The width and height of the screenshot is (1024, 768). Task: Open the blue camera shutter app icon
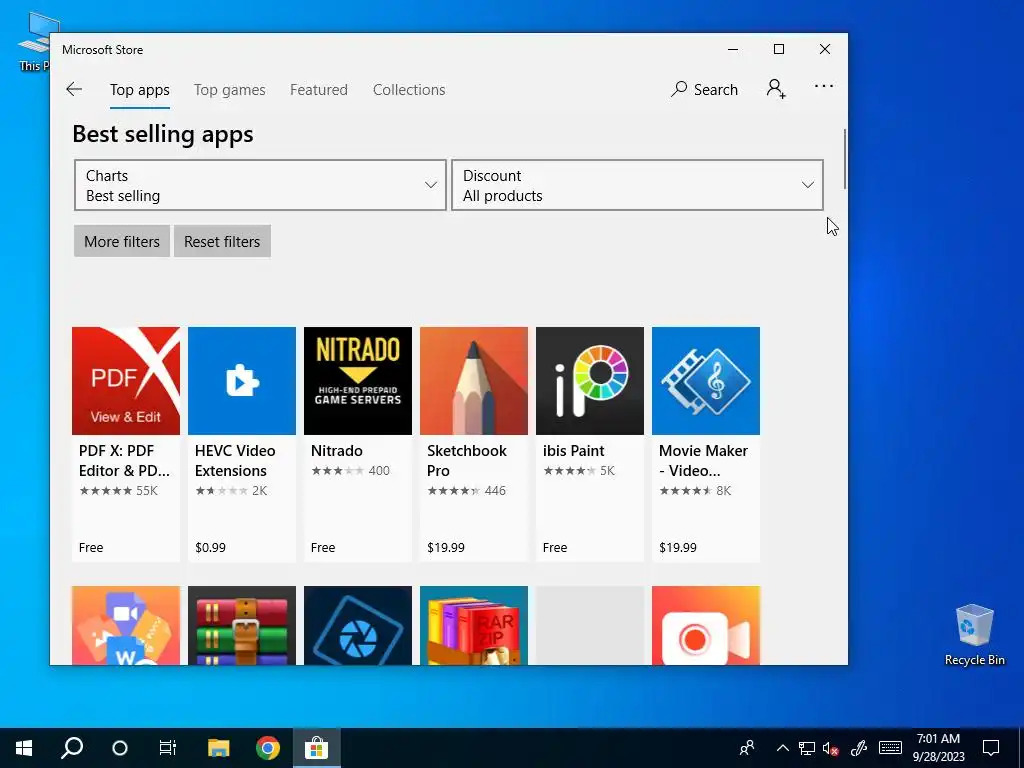pos(358,626)
